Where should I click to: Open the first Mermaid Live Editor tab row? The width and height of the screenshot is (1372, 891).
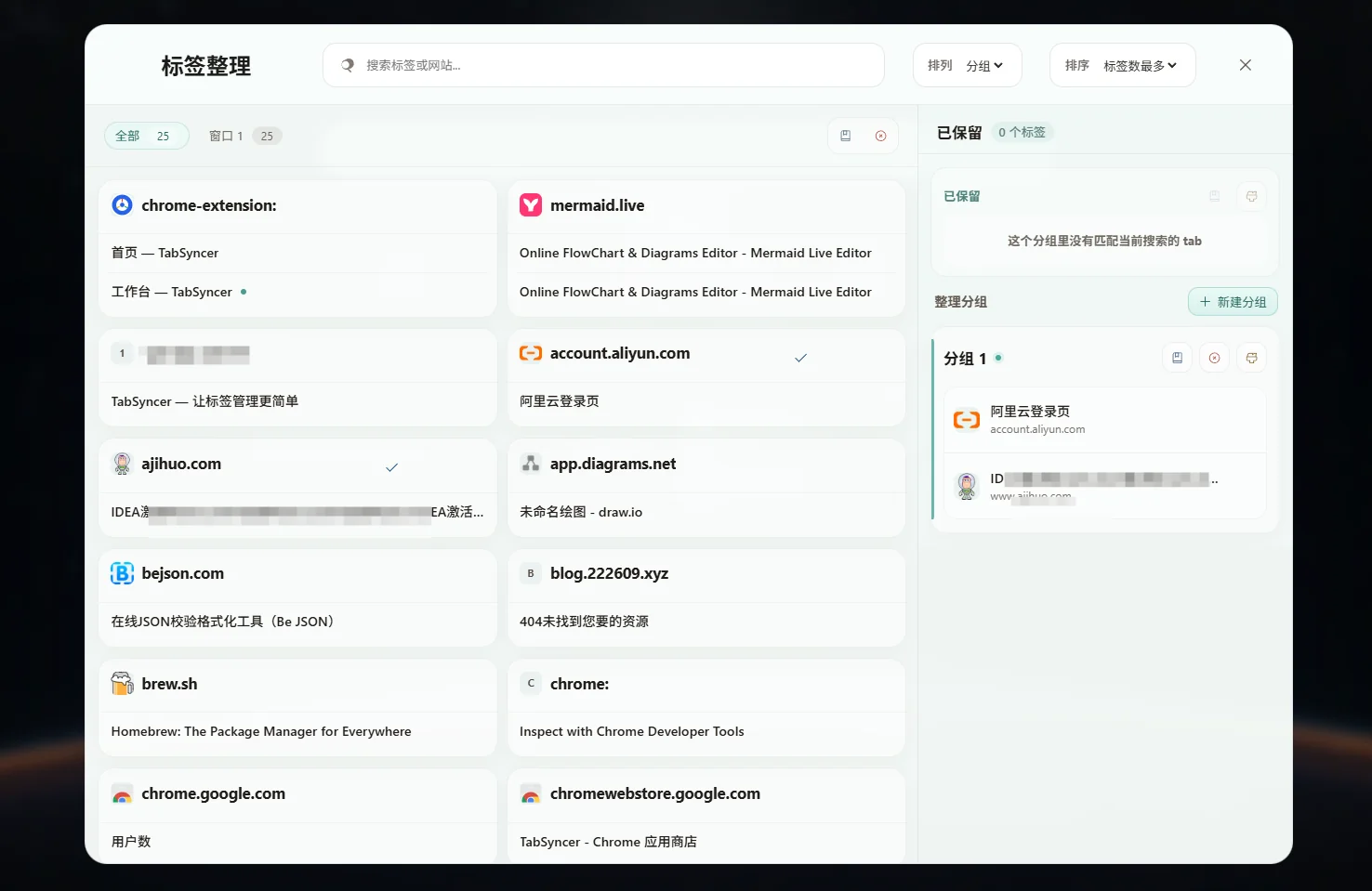click(x=706, y=253)
